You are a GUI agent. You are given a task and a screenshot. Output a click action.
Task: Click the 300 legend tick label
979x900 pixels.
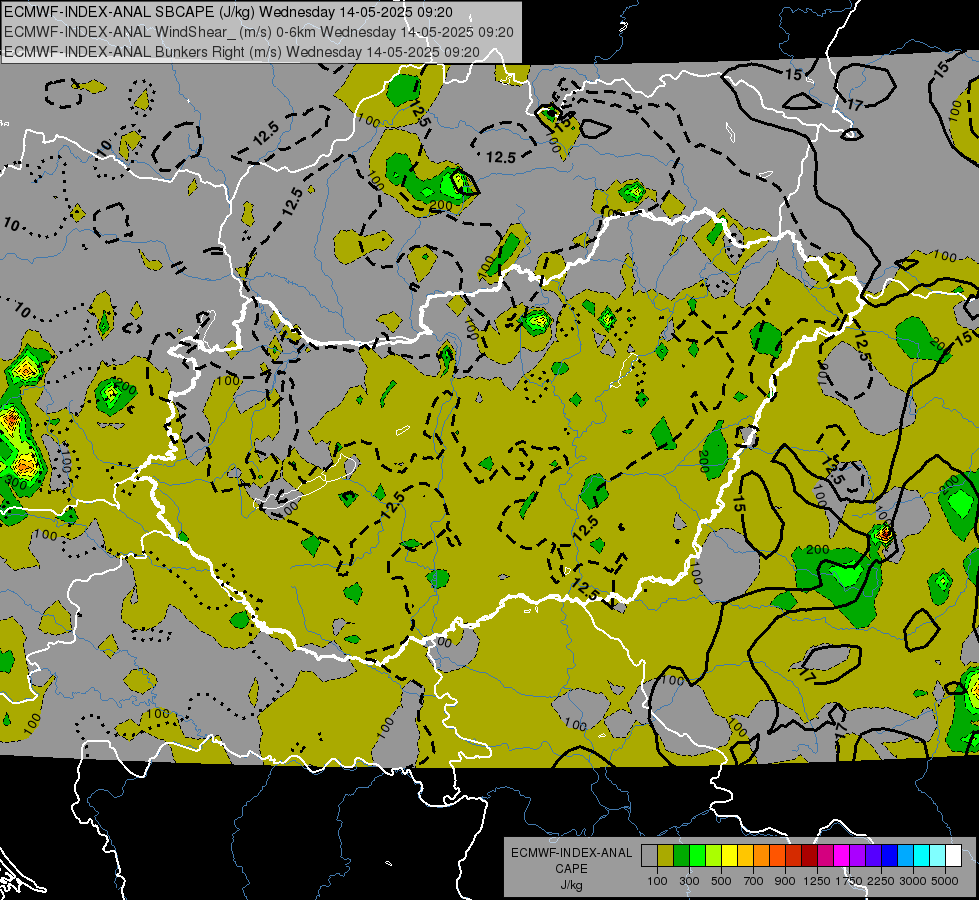[689, 881]
